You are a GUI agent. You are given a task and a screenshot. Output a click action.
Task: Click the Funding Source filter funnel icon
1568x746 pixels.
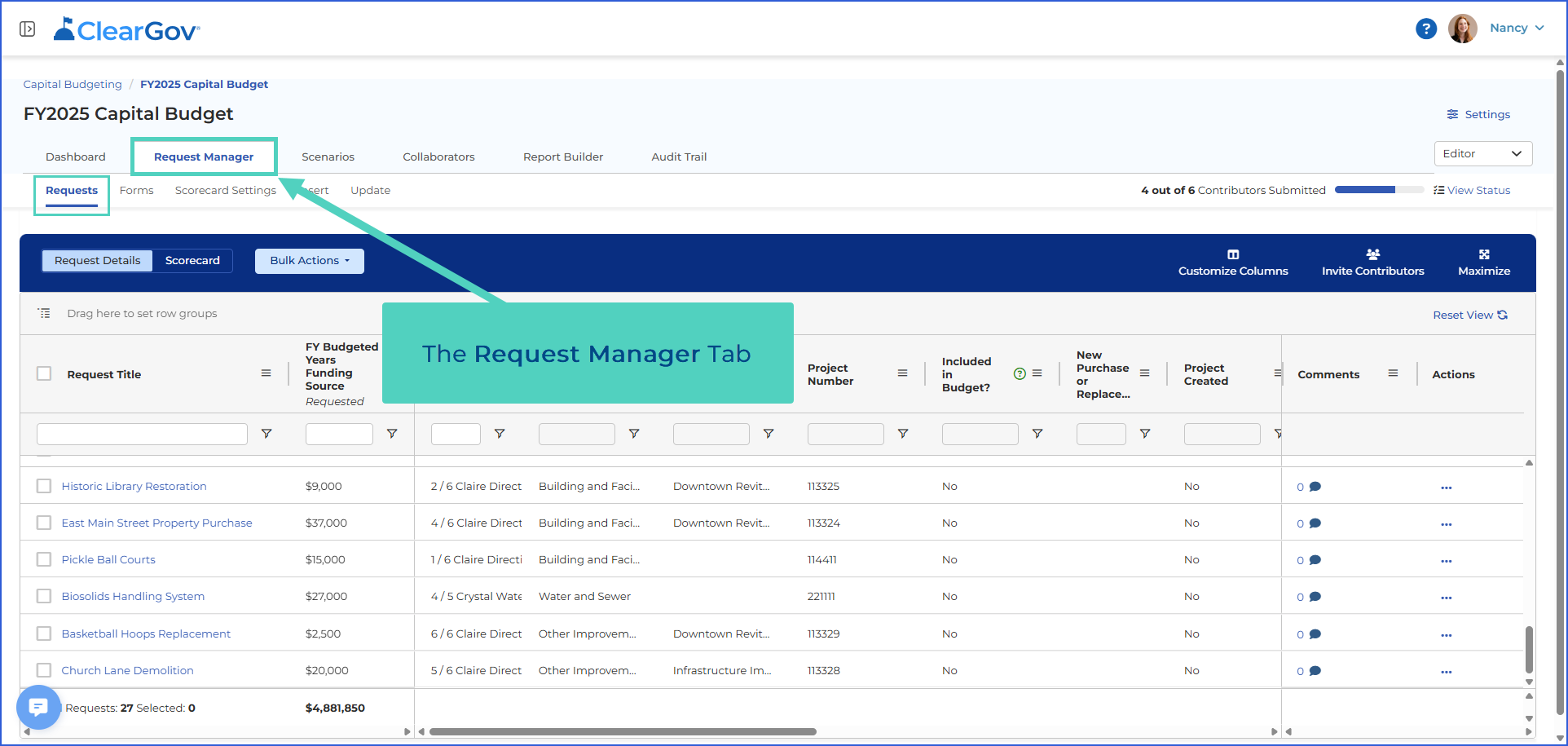coord(392,434)
